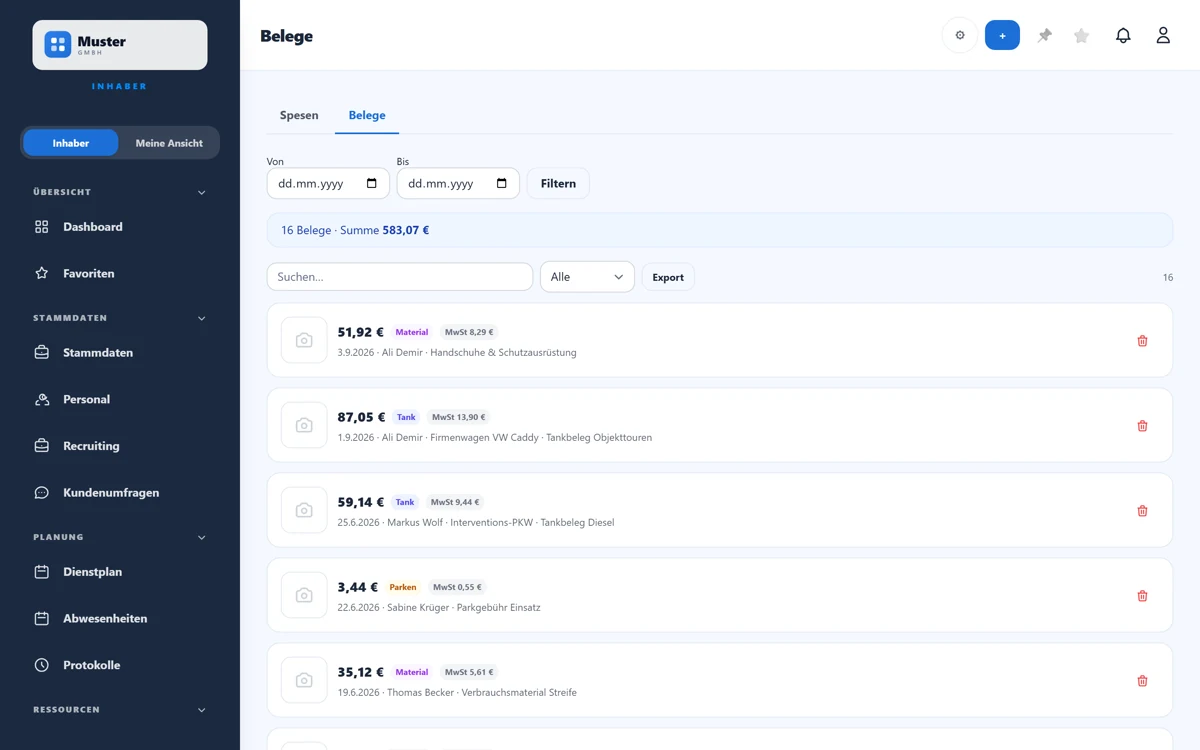This screenshot has width=1200, height=750.
Task: Click the Stammdaten briefcase icon in sidebar
Action: click(x=42, y=352)
